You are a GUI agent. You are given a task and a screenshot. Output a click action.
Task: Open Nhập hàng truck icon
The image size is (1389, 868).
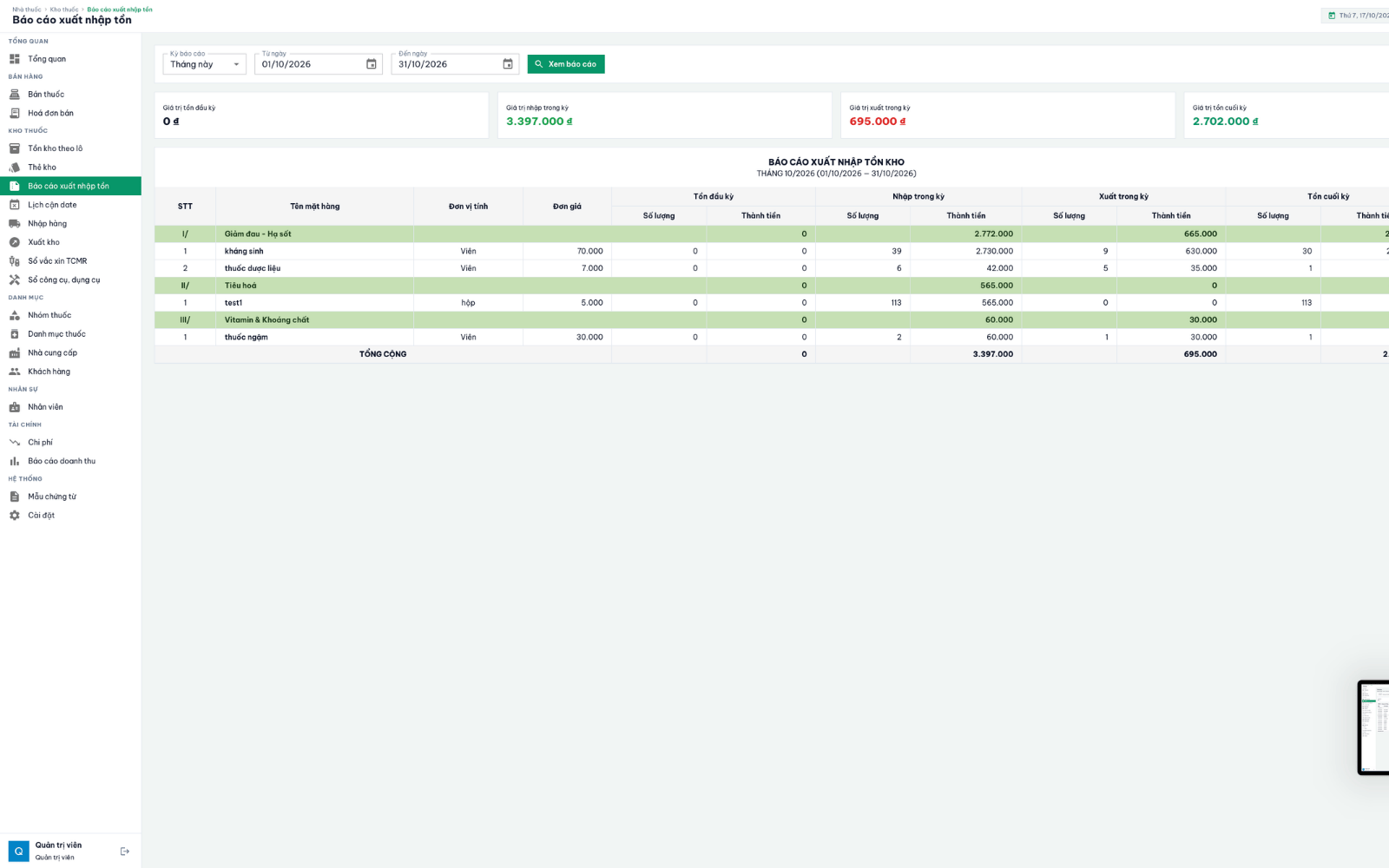14,223
